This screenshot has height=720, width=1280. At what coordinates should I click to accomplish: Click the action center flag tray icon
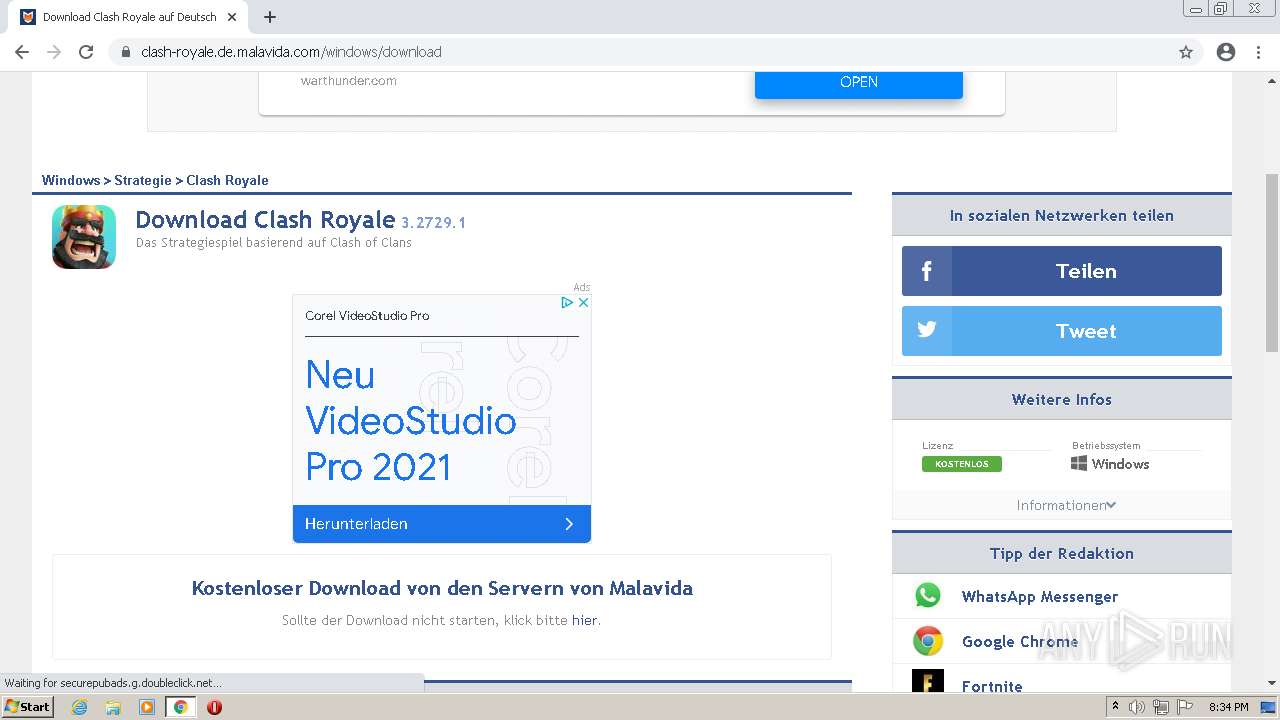click(1183, 707)
